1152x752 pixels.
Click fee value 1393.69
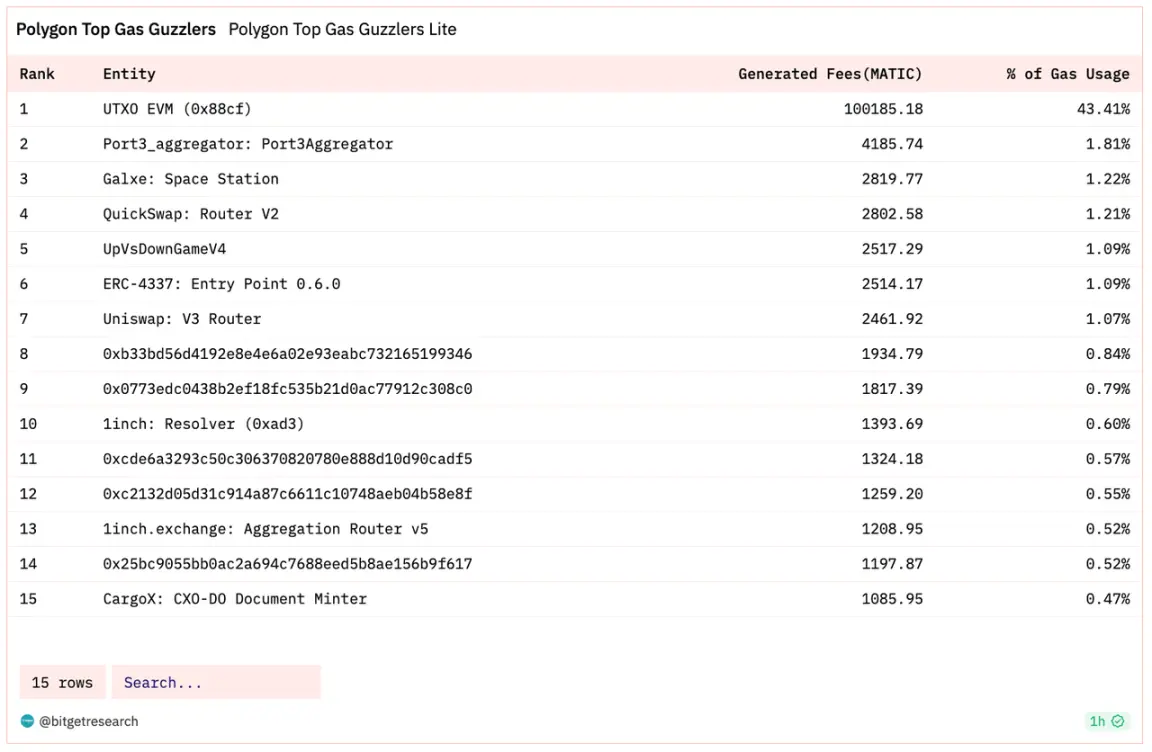point(892,424)
